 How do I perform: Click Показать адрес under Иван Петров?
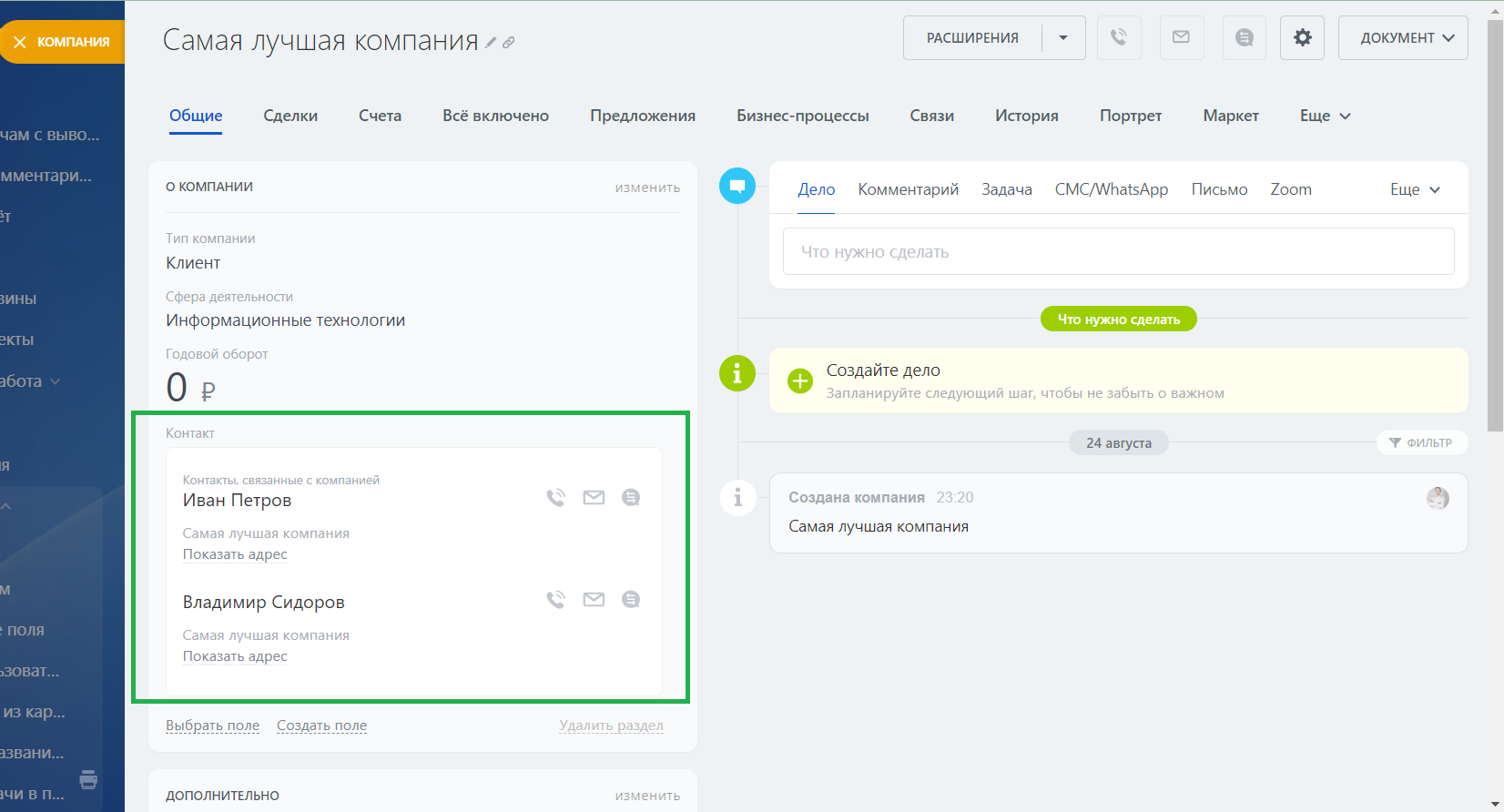[235, 554]
